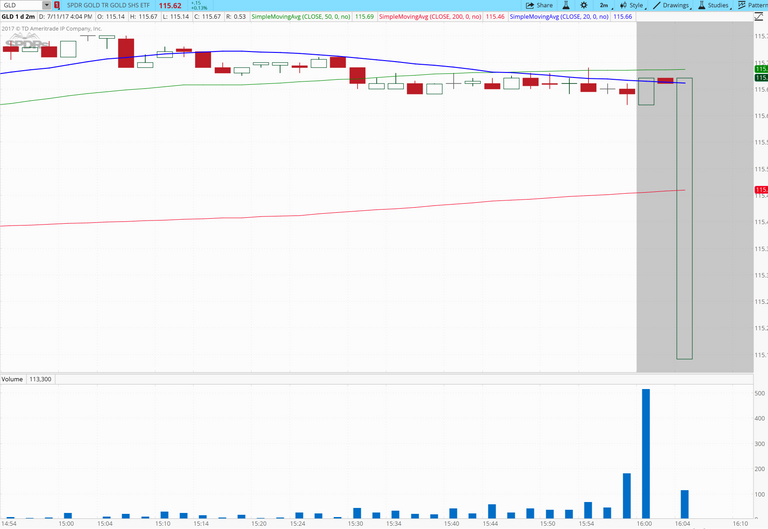Open the symbol dropdown arrow
This screenshot has height=529, width=768.
tap(47, 5)
